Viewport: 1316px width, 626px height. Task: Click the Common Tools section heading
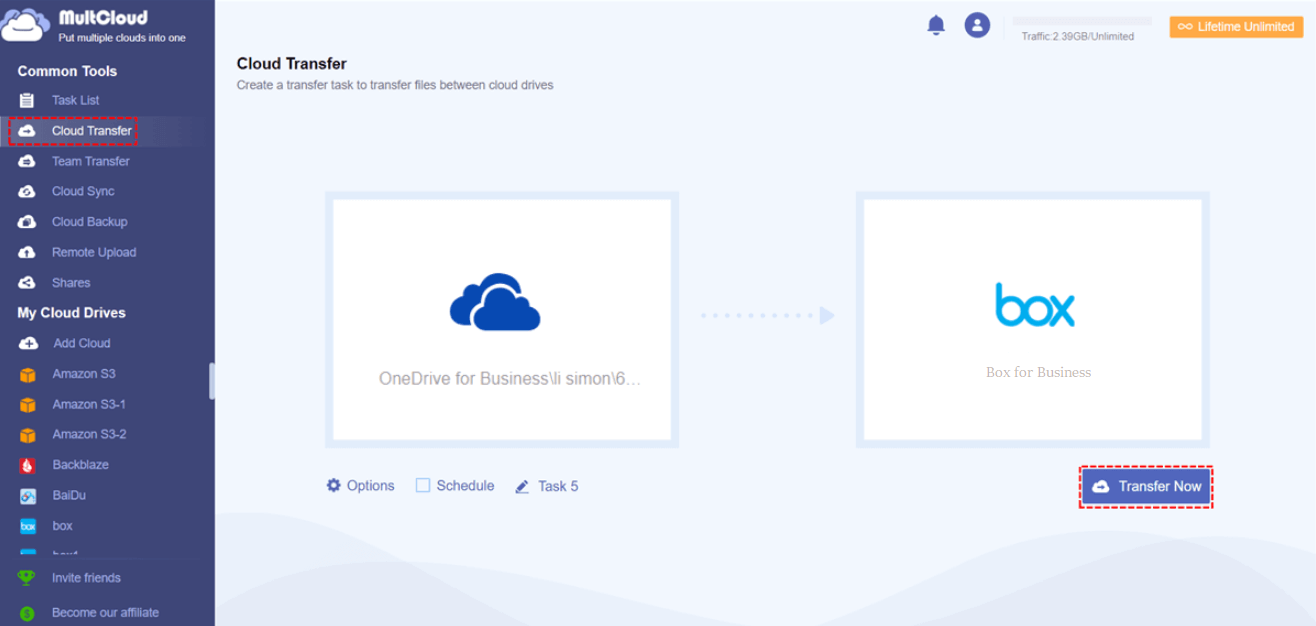click(67, 71)
